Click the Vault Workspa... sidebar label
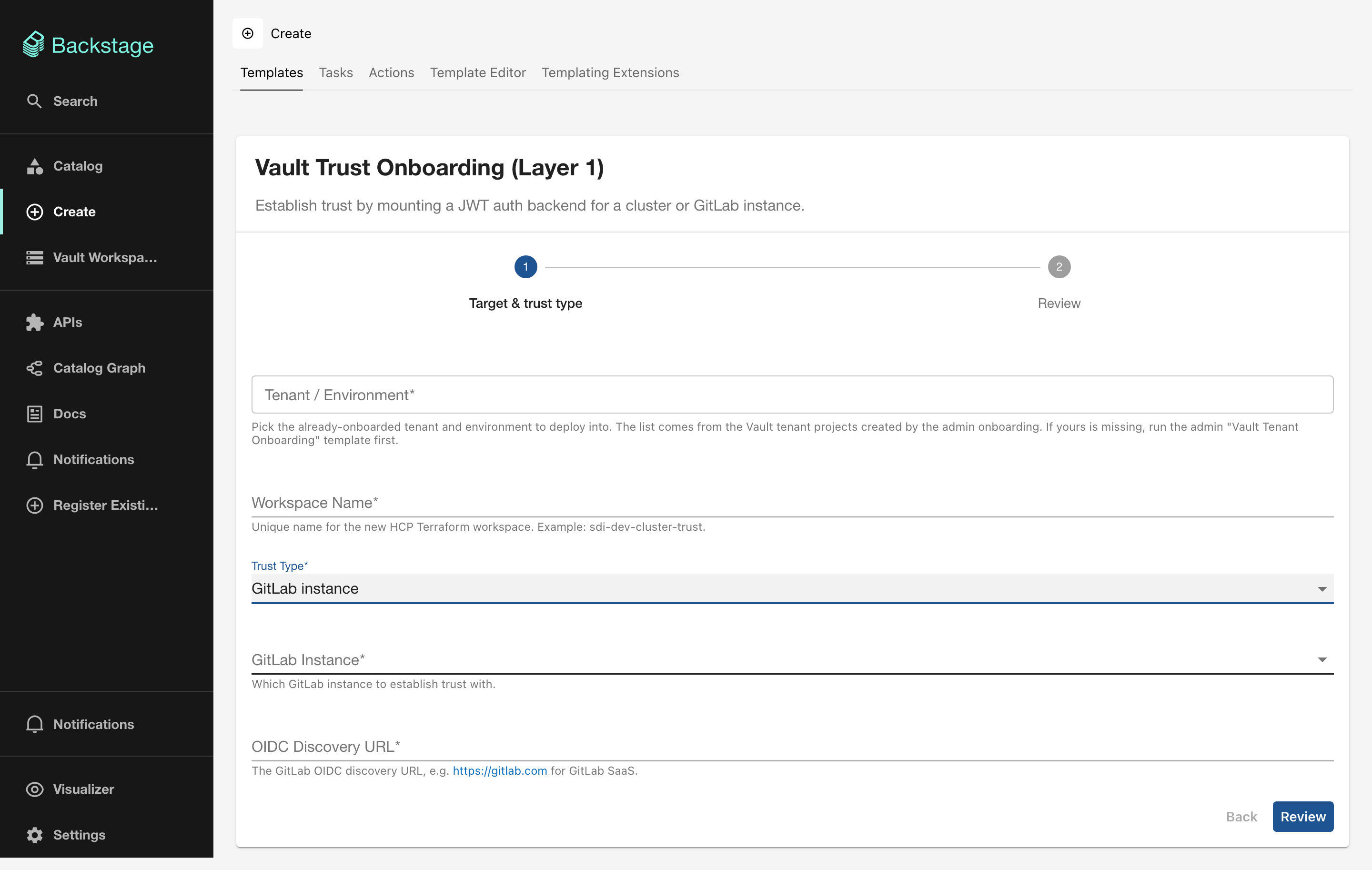 pos(105,258)
